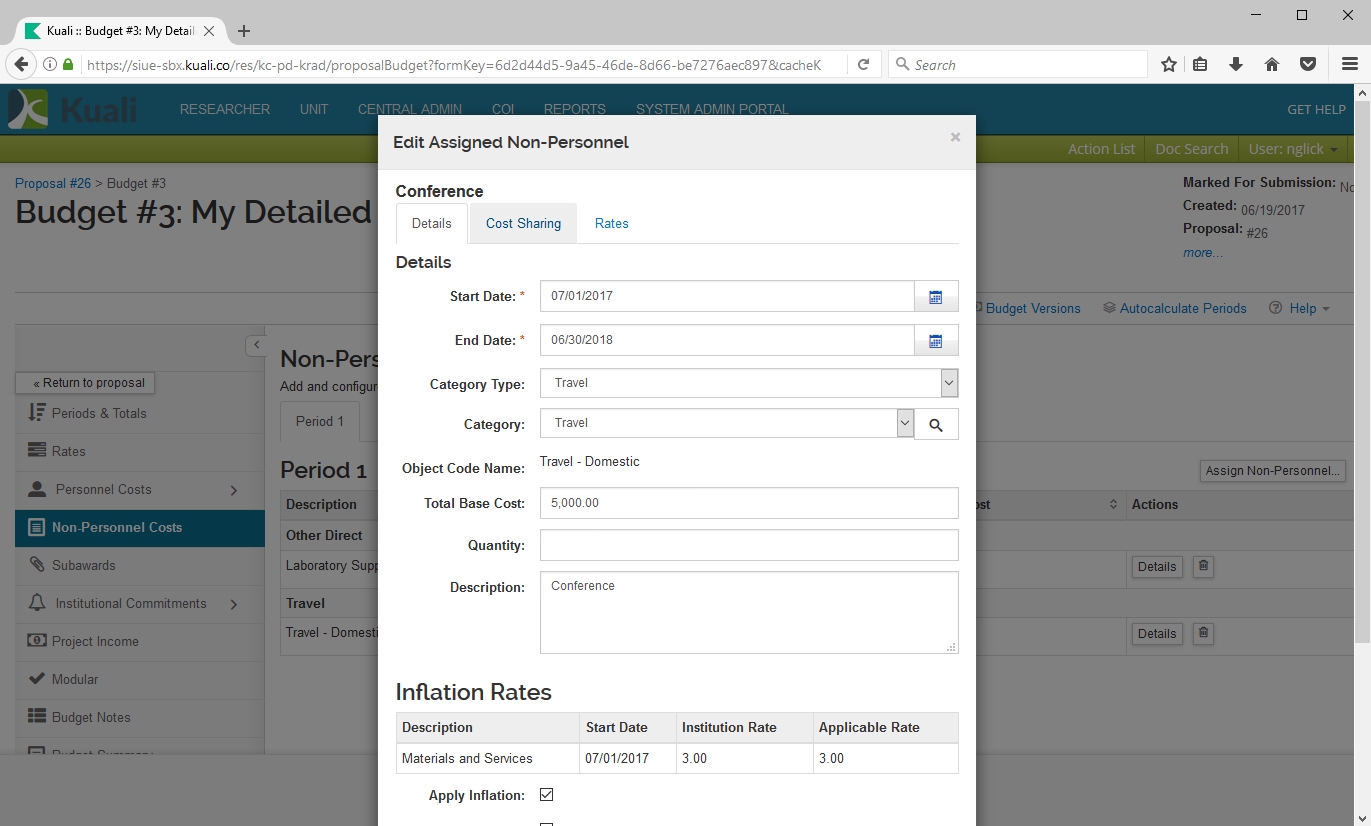Open the Firefox downloads arrow icon
Screen dimensions: 1371x826
[x=1236, y=65]
